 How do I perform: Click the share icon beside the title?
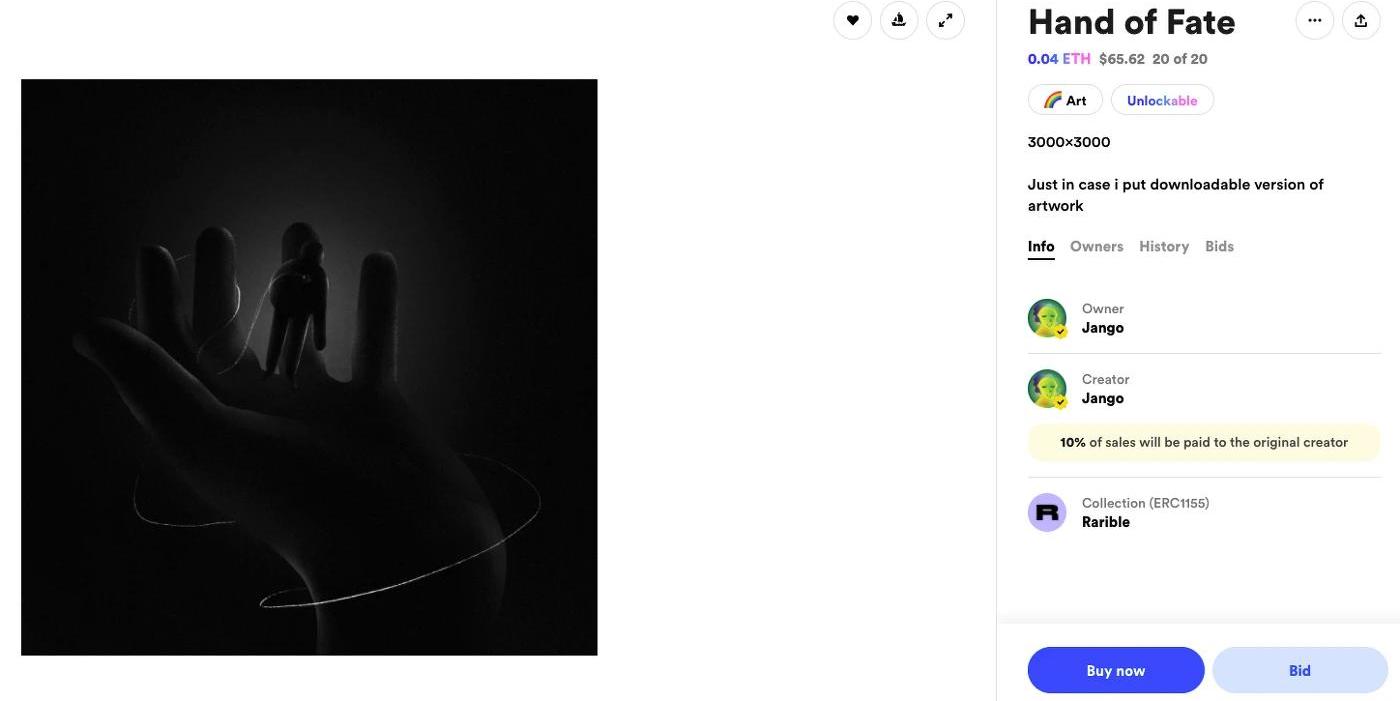[1361, 20]
